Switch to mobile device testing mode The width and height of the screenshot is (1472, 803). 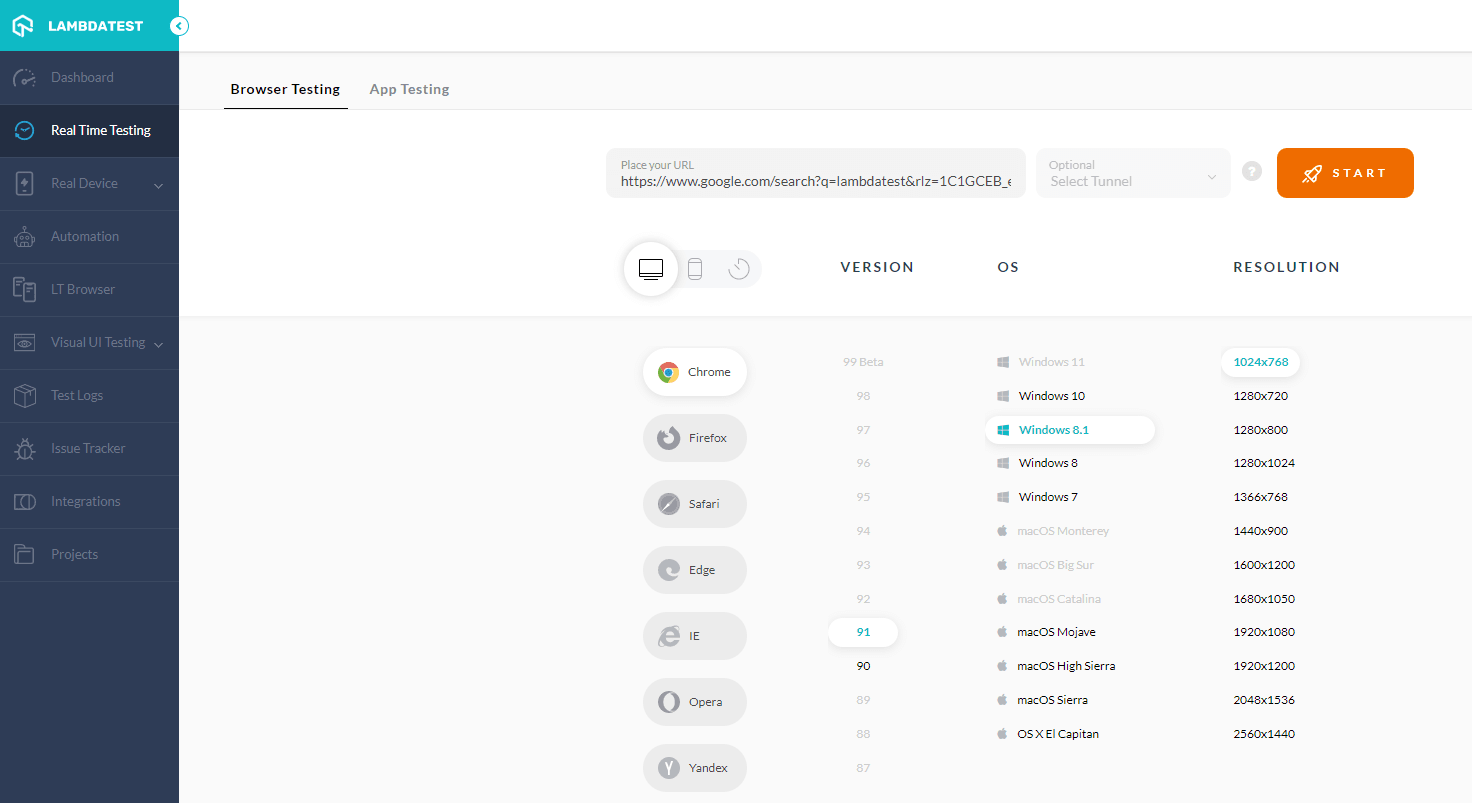(694, 268)
